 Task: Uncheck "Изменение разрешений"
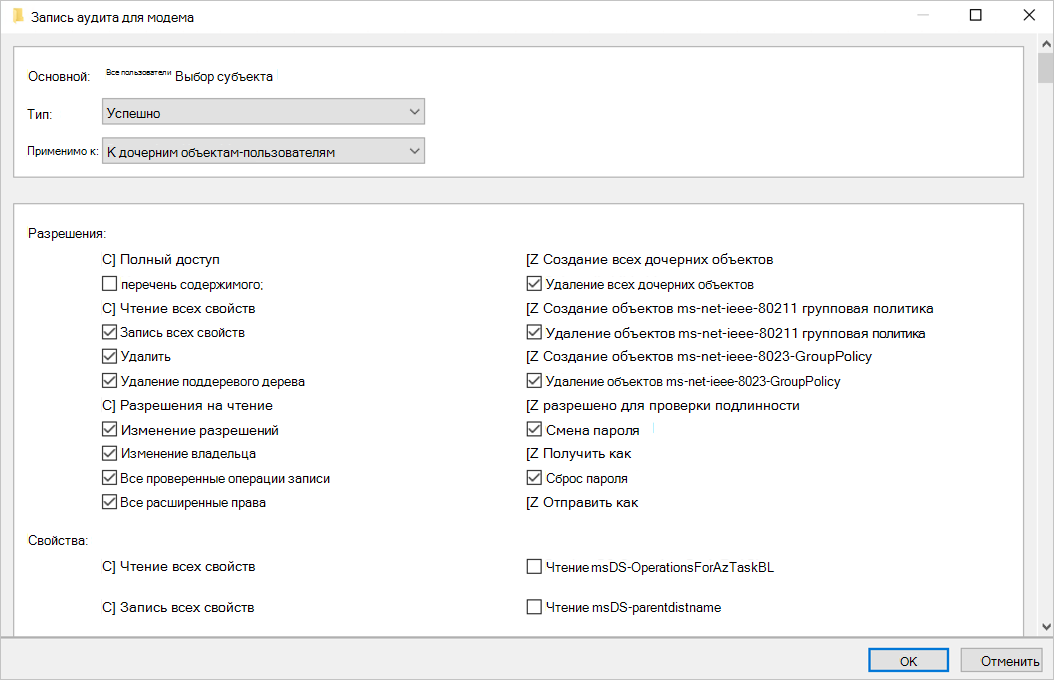[x=109, y=429]
